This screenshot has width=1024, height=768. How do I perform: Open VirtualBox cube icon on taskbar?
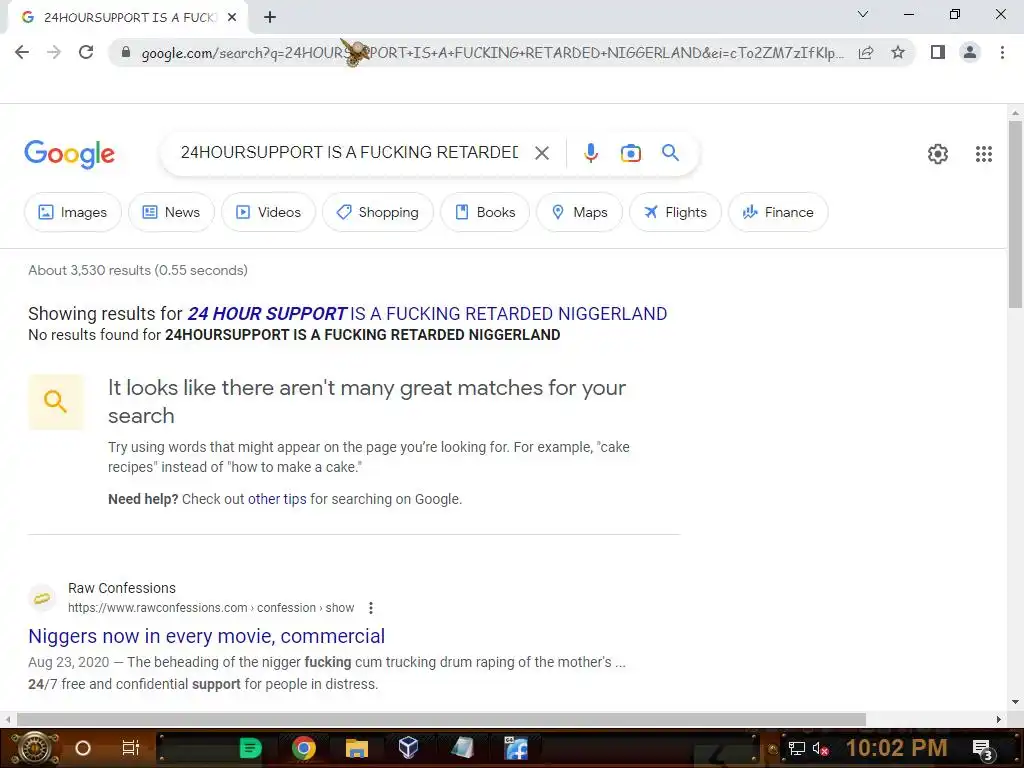(x=408, y=748)
